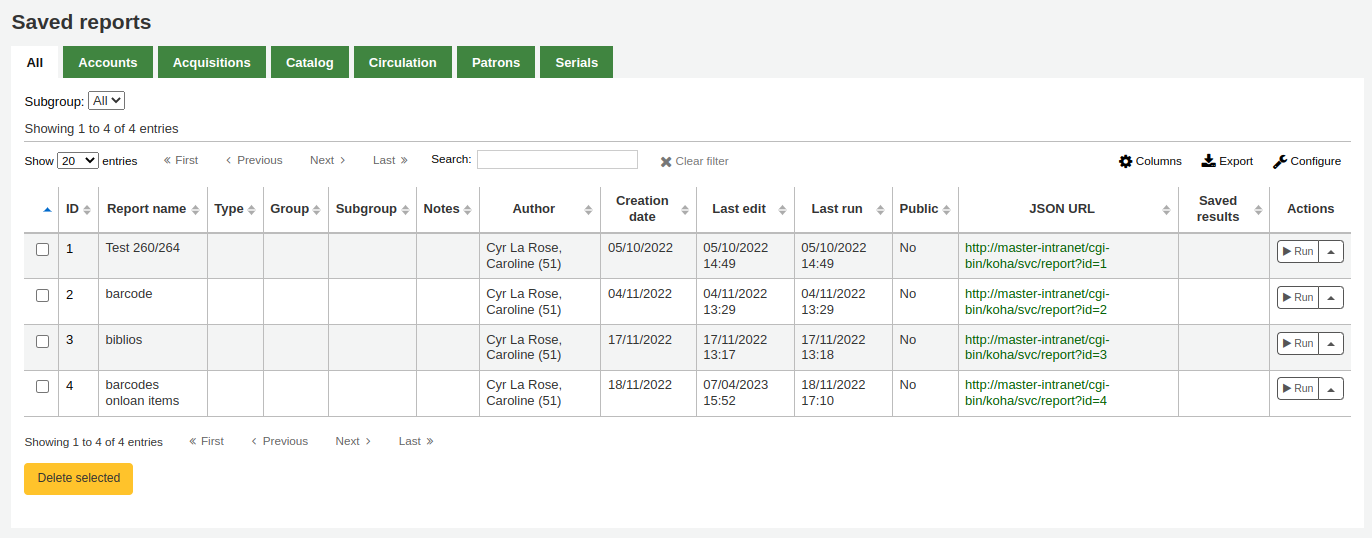Open JSON URL link for report id=4
The height and width of the screenshot is (538, 1372).
tap(1036, 393)
